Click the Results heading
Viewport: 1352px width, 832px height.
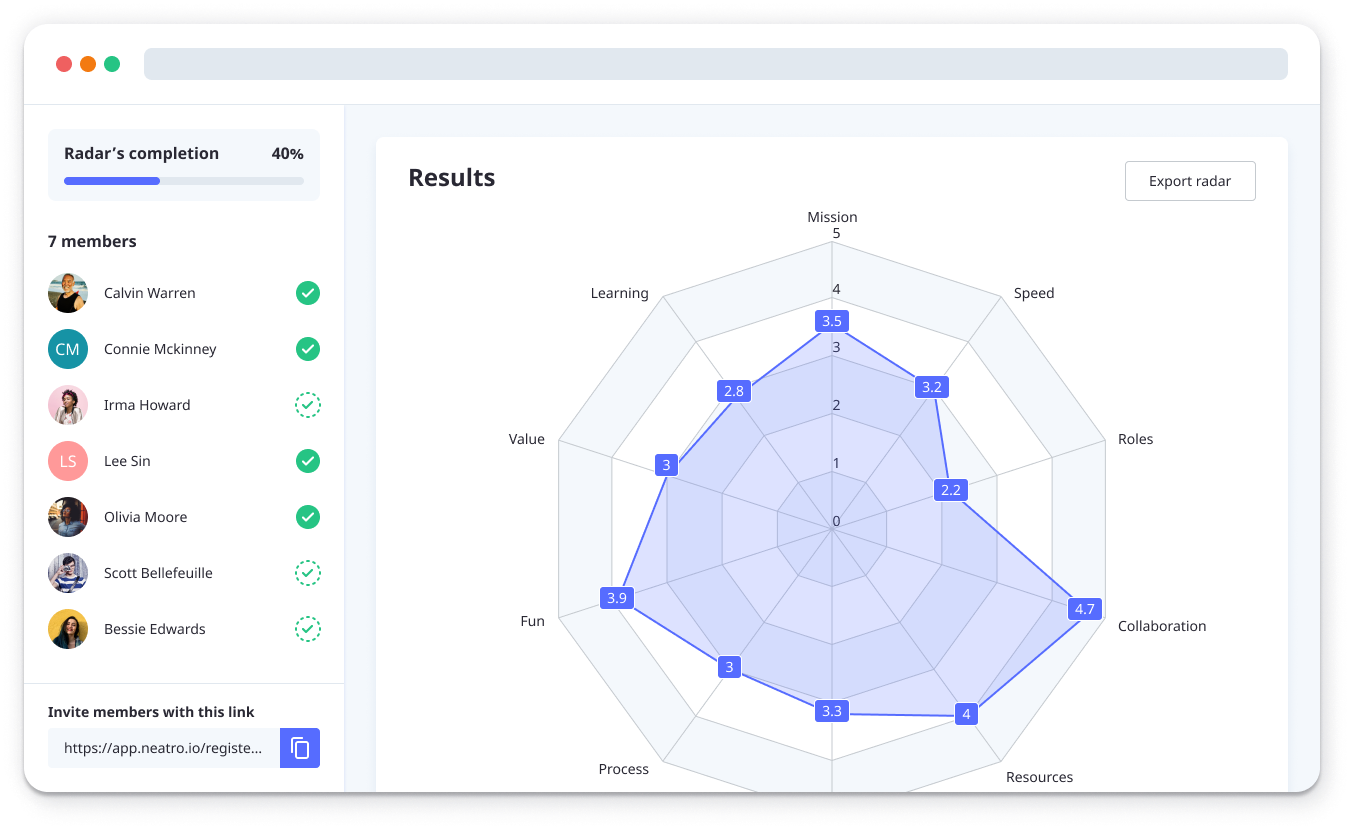pyautogui.click(x=452, y=178)
